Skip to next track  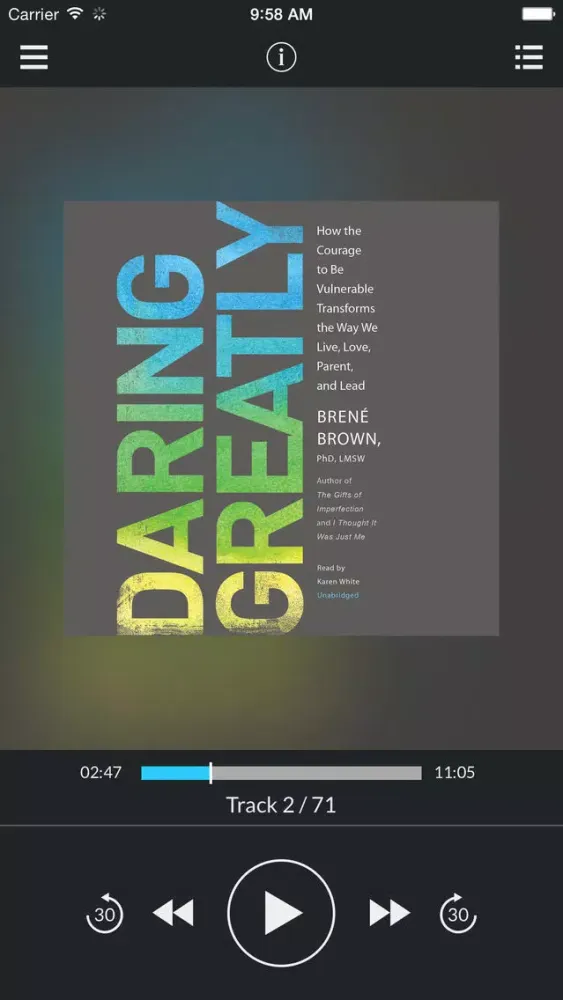[x=389, y=913]
